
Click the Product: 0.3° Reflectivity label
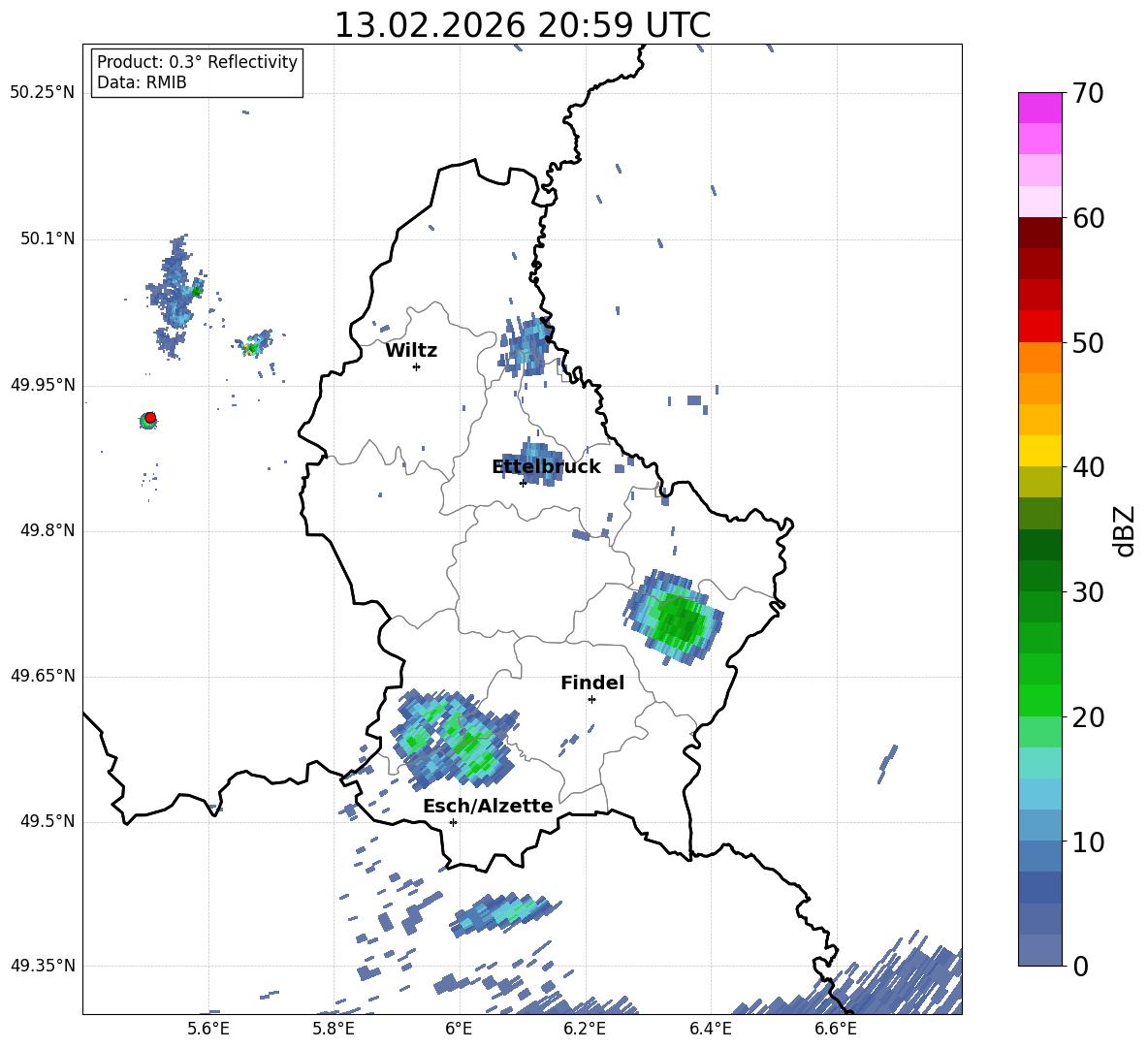(197, 61)
